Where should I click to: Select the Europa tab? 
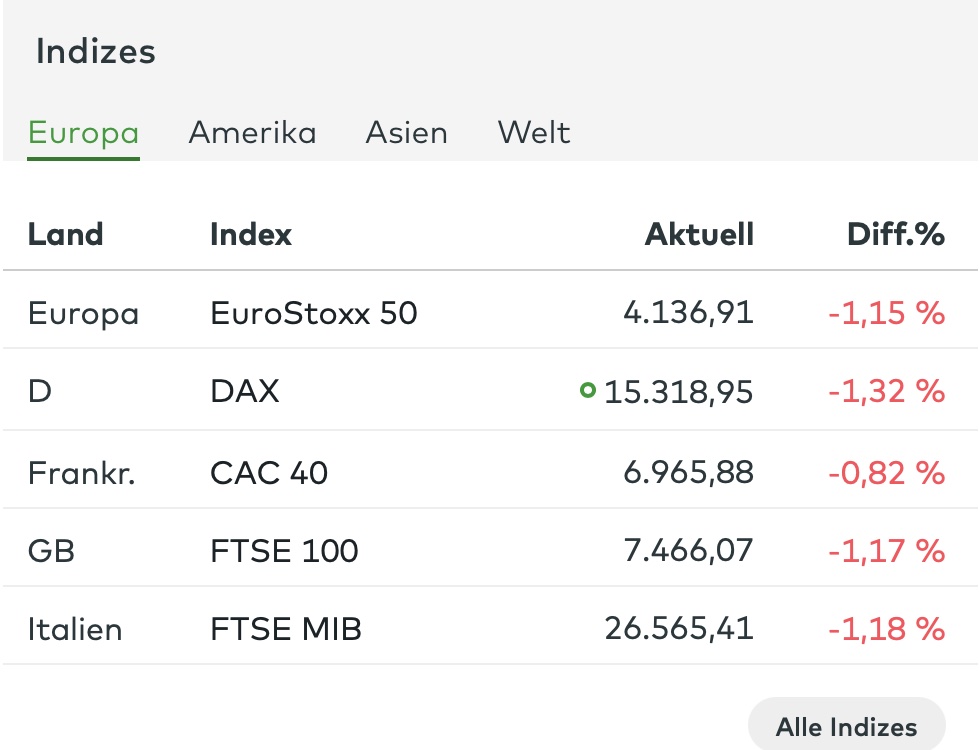[84, 134]
